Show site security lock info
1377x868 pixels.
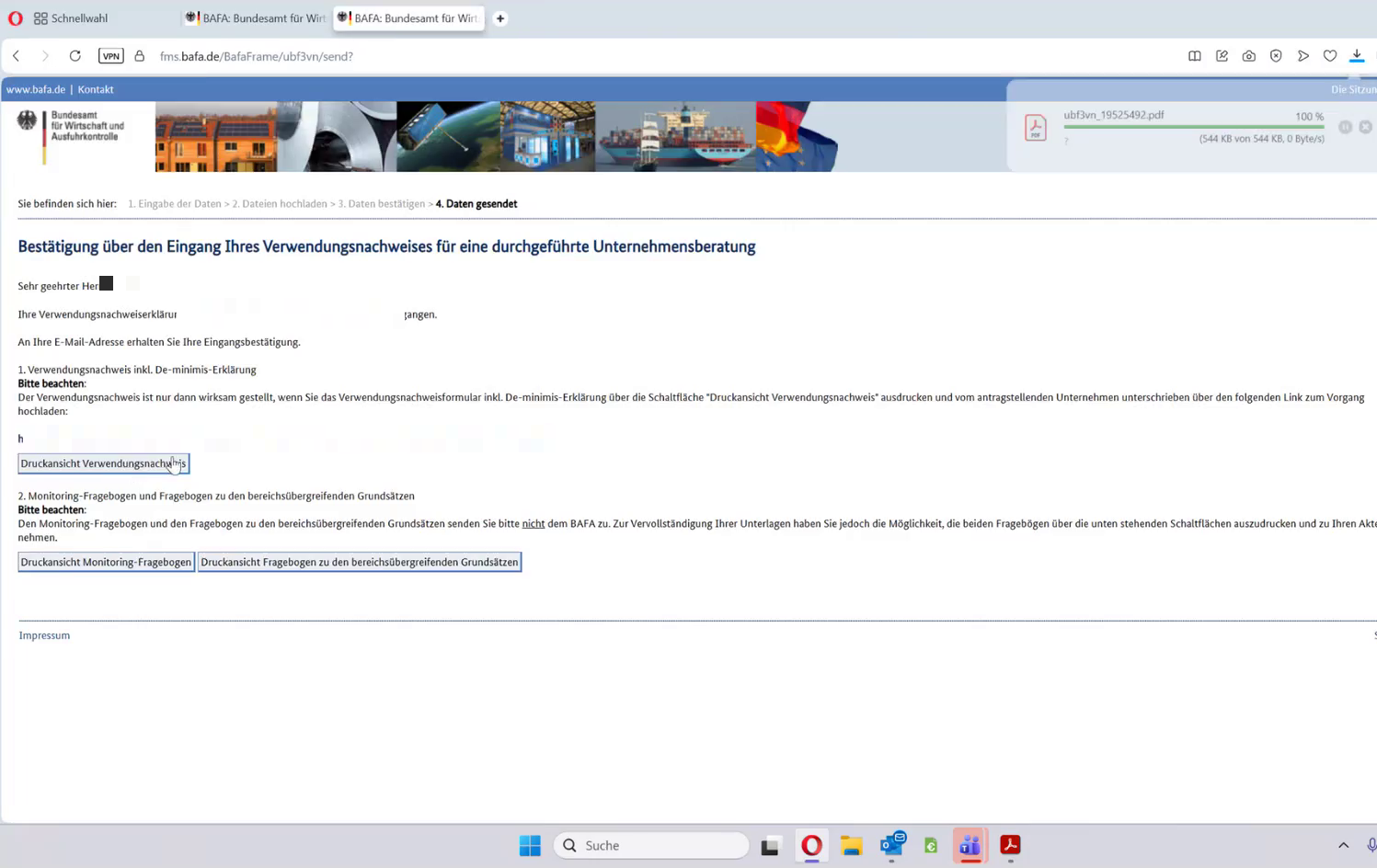[140, 56]
